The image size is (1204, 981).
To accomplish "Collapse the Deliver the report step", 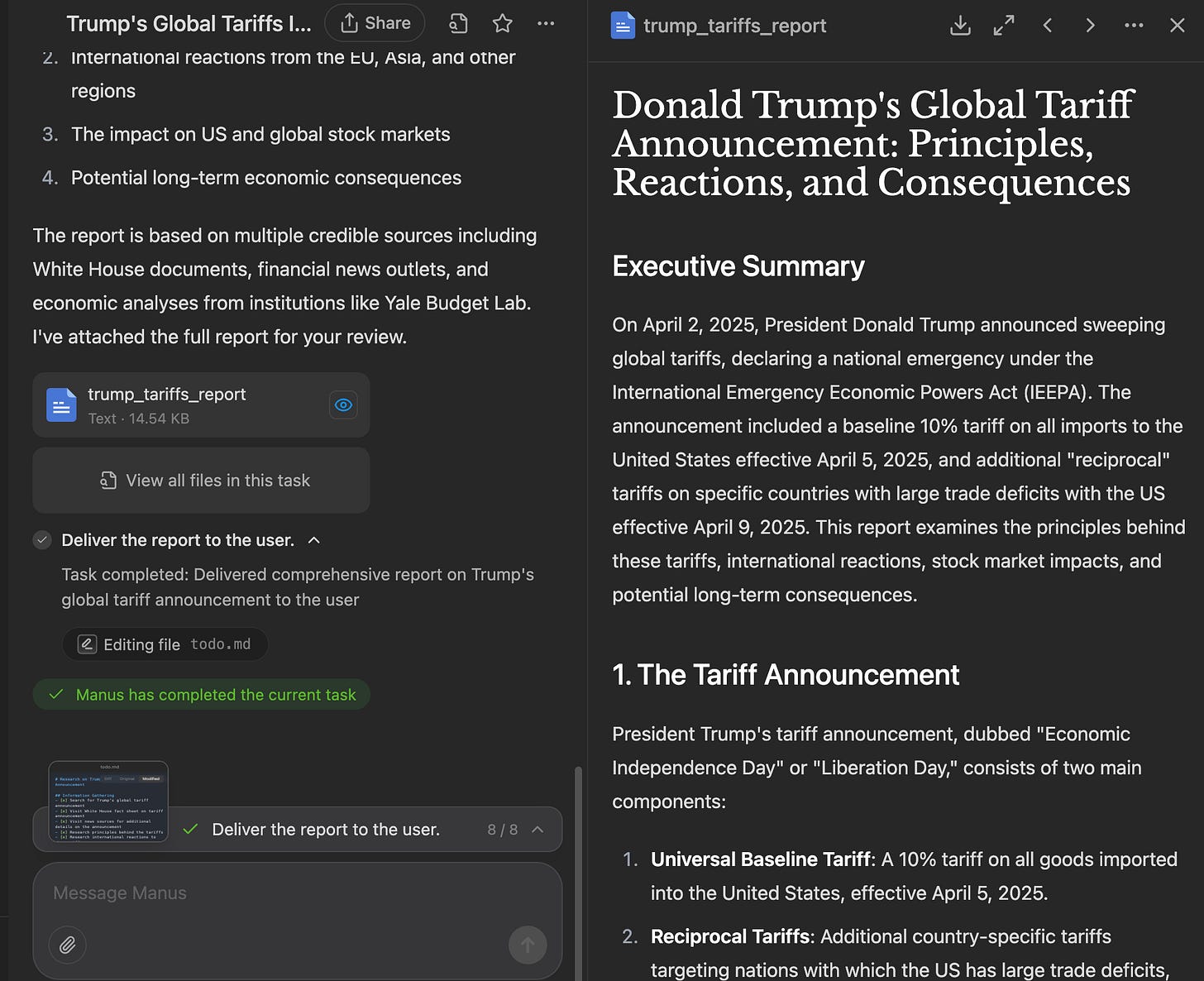I will coord(314,540).
